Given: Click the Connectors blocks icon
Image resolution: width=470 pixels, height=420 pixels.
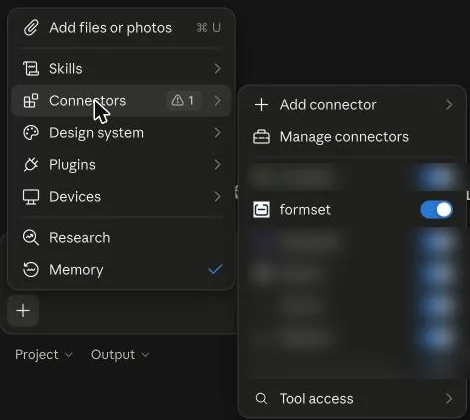Looking at the screenshot, I should pos(31,101).
